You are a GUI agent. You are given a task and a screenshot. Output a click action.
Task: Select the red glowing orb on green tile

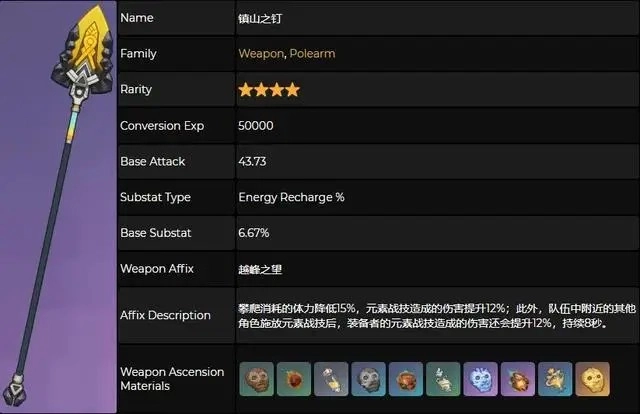click(294, 379)
